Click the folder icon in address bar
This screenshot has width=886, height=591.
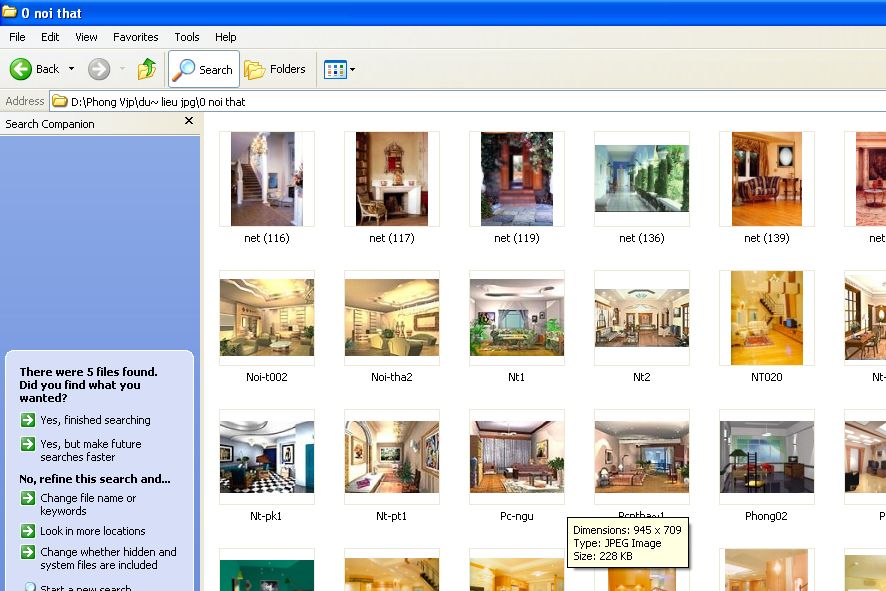(60, 102)
